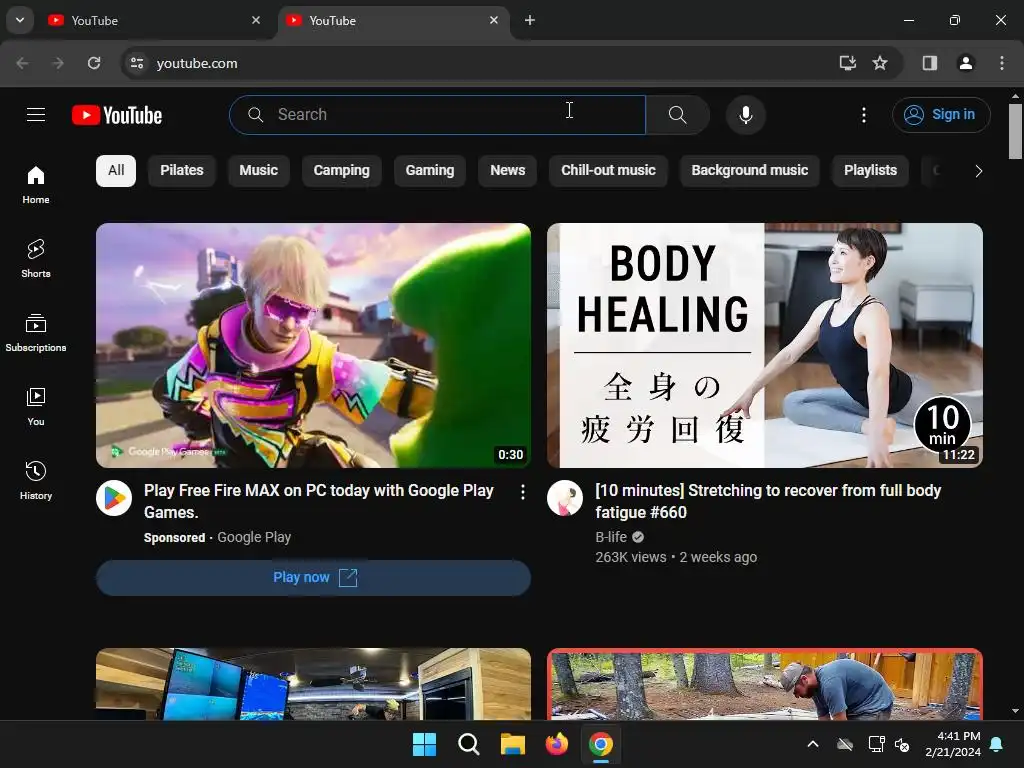The height and width of the screenshot is (768, 1024).
Task: Open Chrome tab search dropdown
Action: pos(20,20)
